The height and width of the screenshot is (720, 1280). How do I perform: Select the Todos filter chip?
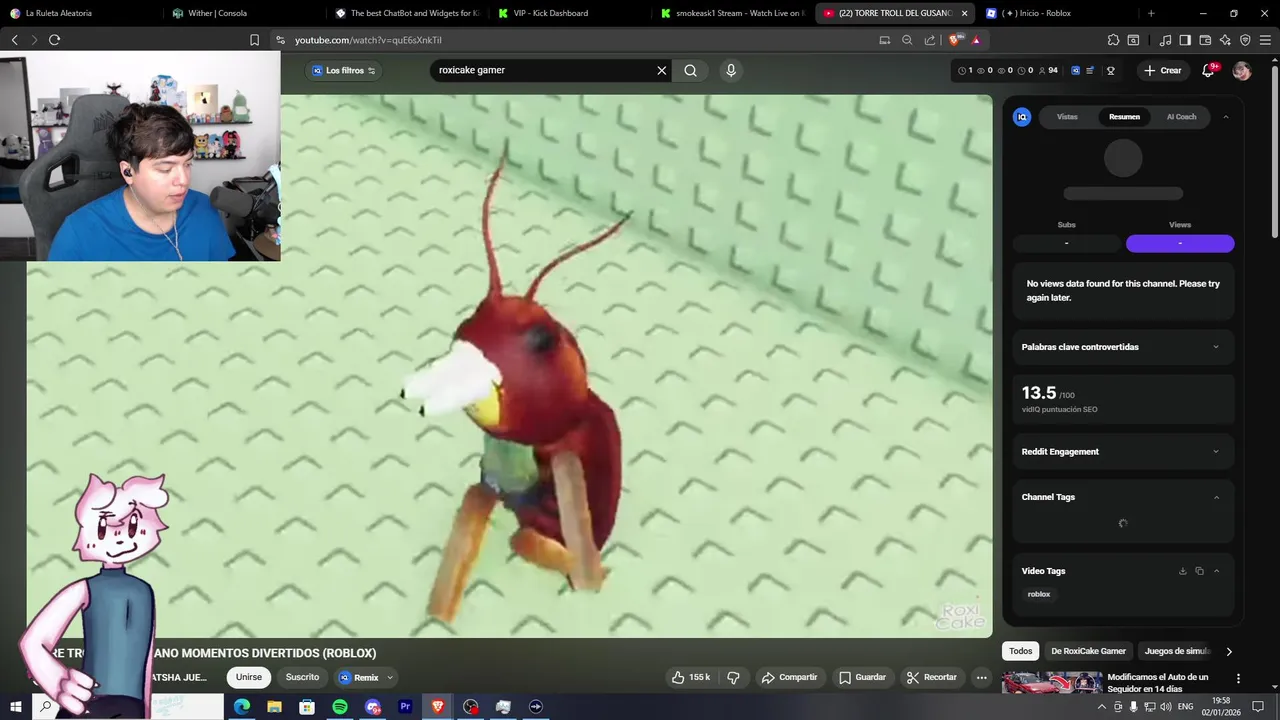(1020, 651)
